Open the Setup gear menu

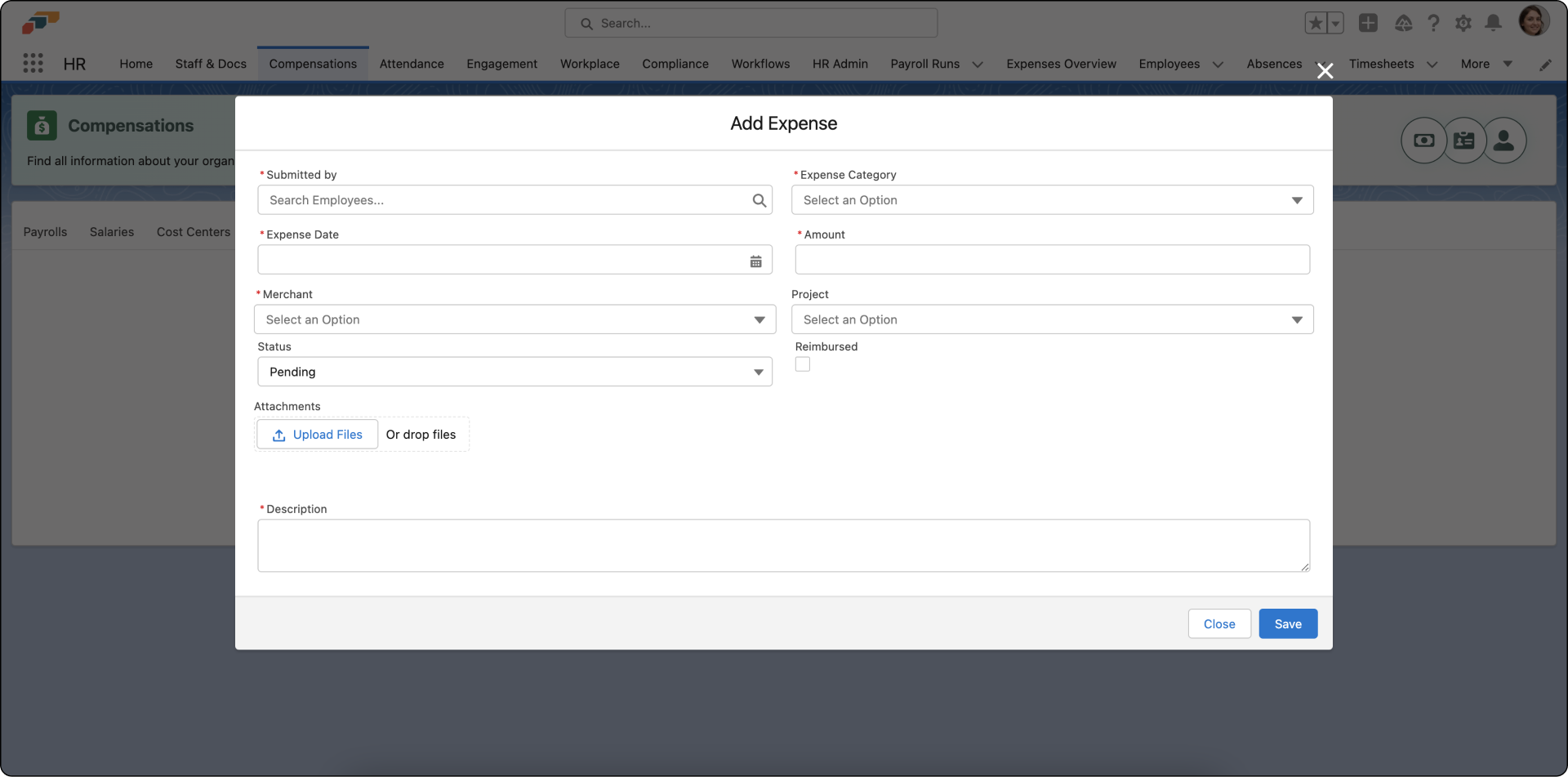click(x=1463, y=24)
